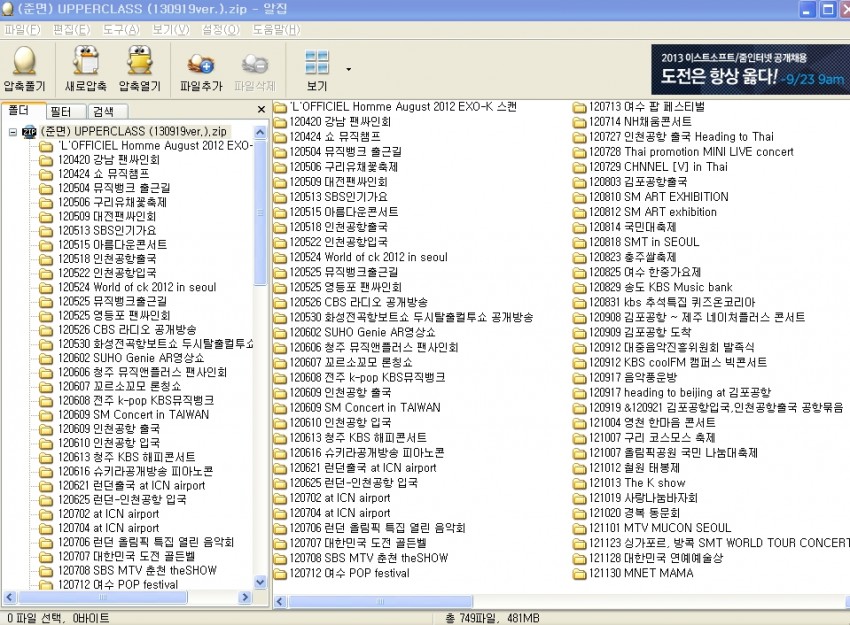The image size is (850, 625).
Task: Click the file list horizontal scrollbar thumb
Action: (x=381, y=601)
